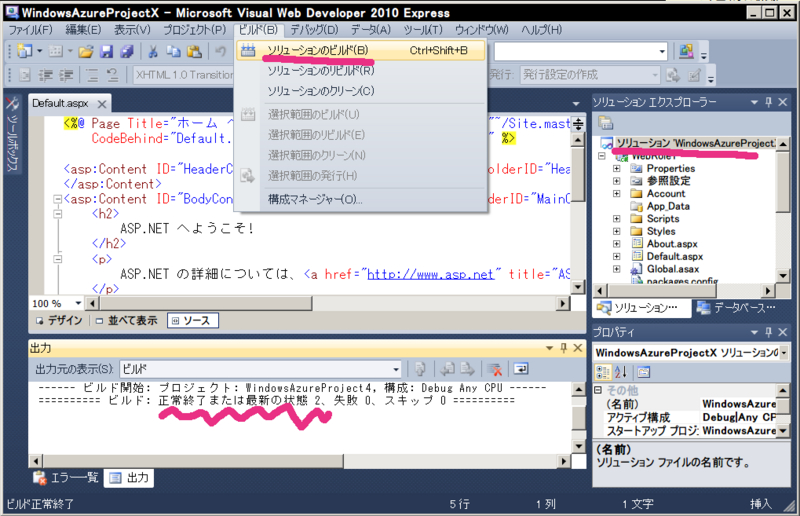800x516 pixels.
Task: Click the Undo arrow icon
Action: tap(220, 51)
